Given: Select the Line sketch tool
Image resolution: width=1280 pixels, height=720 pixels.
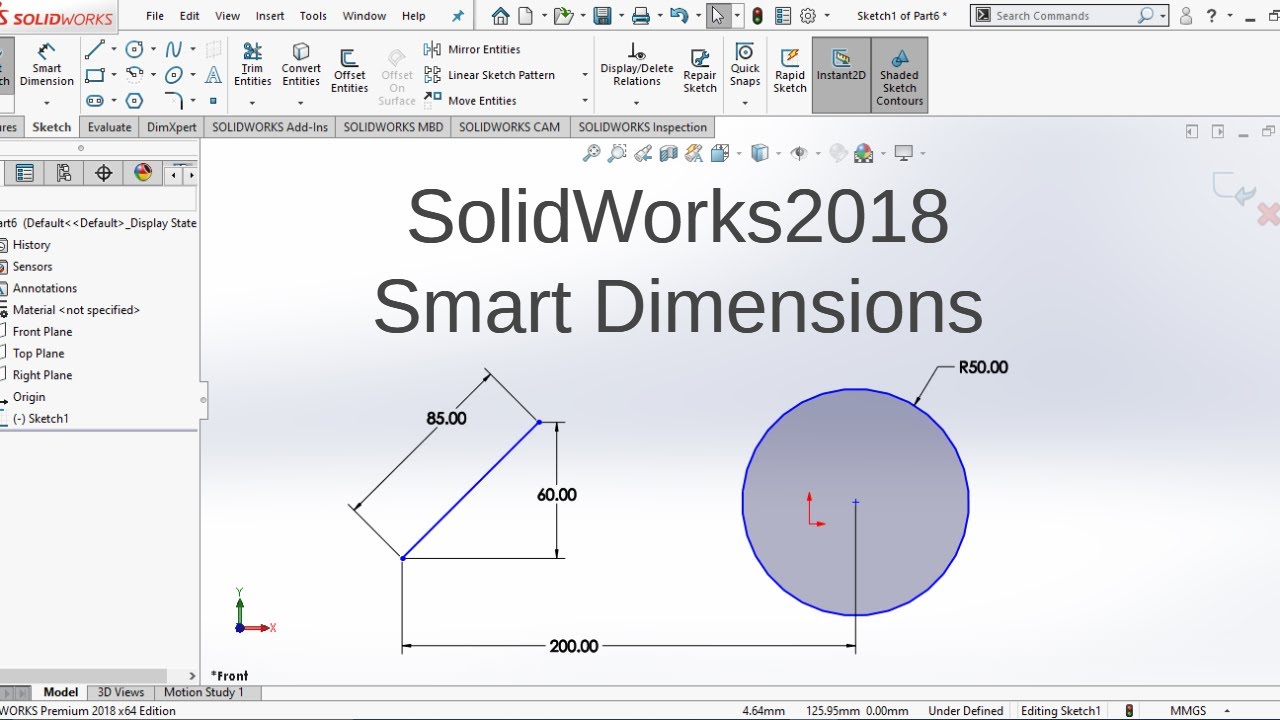Looking at the screenshot, I should (x=94, y=49).
